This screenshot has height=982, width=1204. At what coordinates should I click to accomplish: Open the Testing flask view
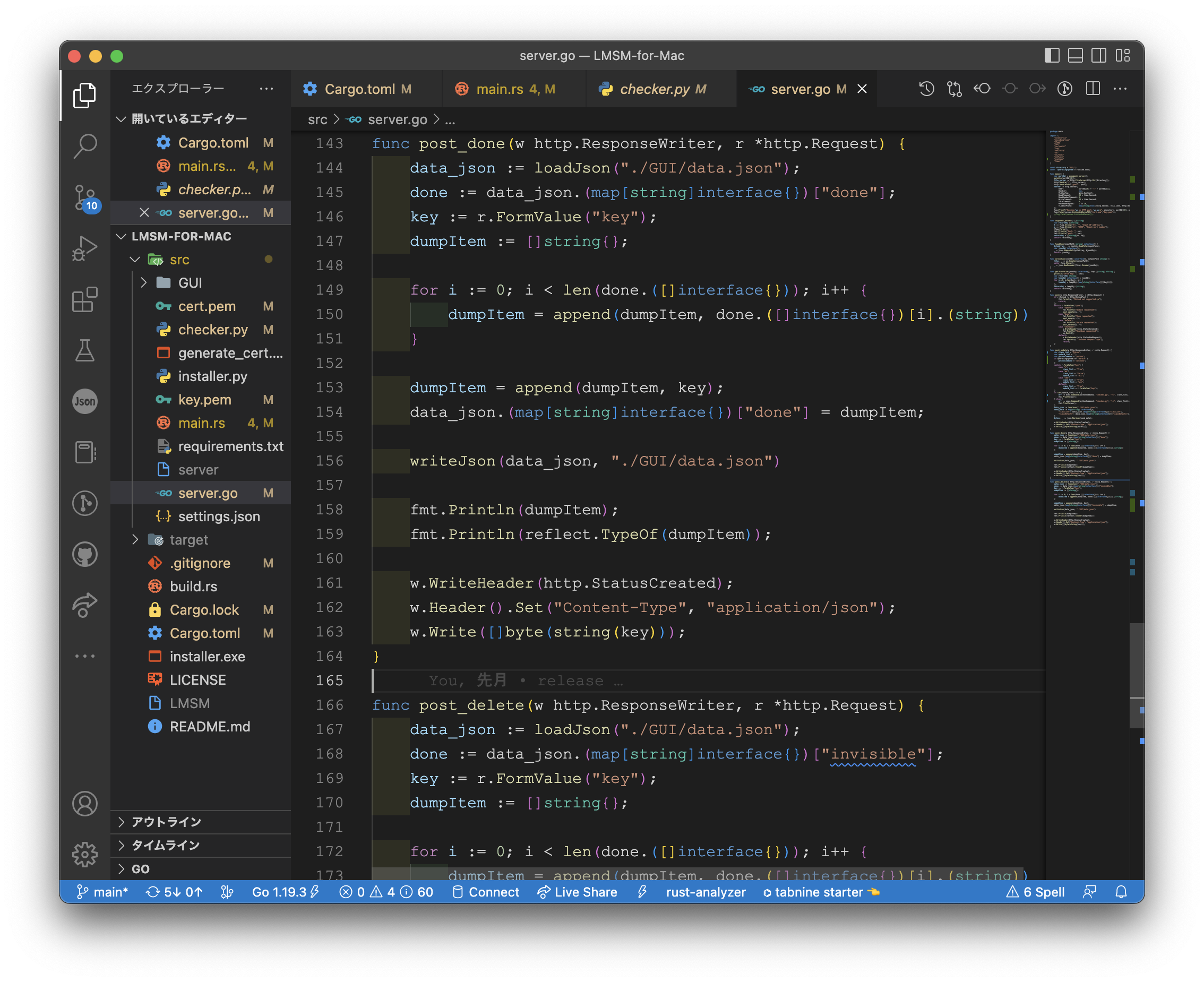85,350
